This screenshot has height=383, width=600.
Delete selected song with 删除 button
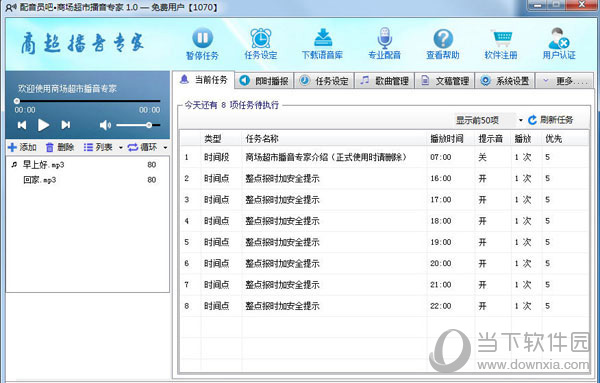[60, 147]
